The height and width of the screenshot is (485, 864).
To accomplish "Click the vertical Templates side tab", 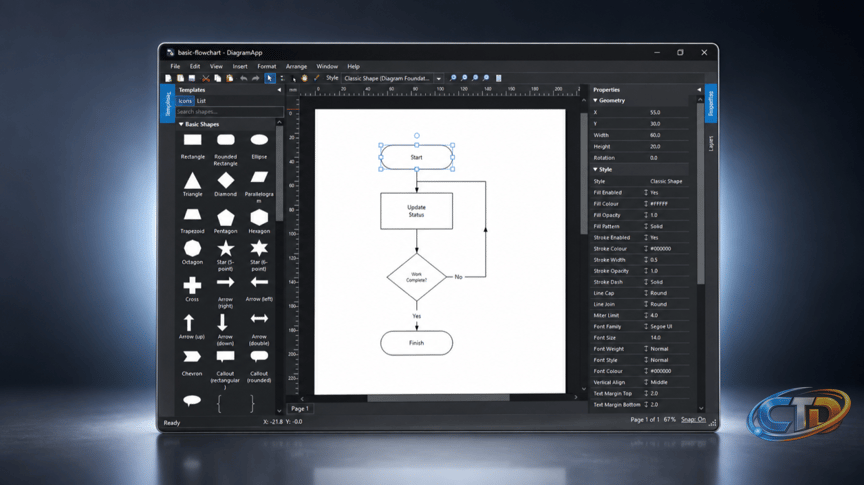I will (168, 103).
